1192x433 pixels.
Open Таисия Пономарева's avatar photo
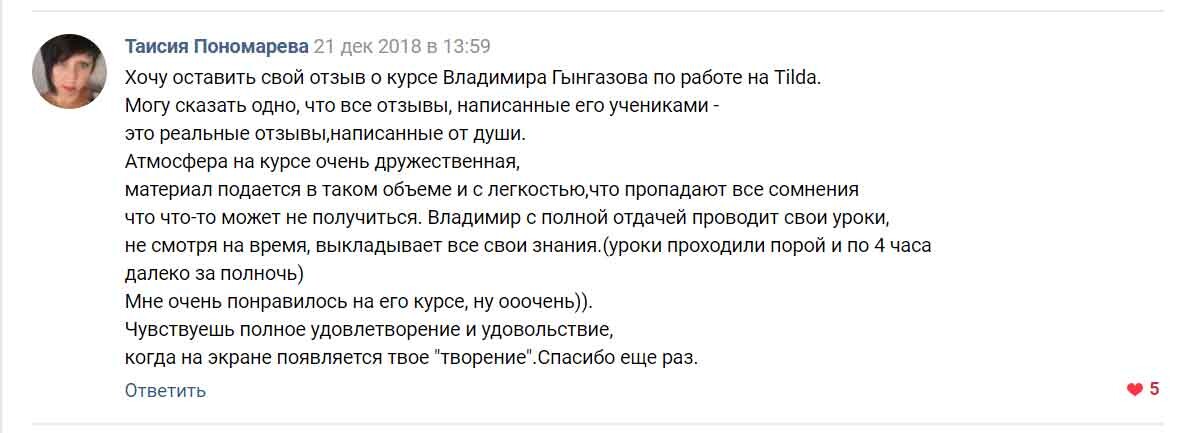(x=69, y=71)
